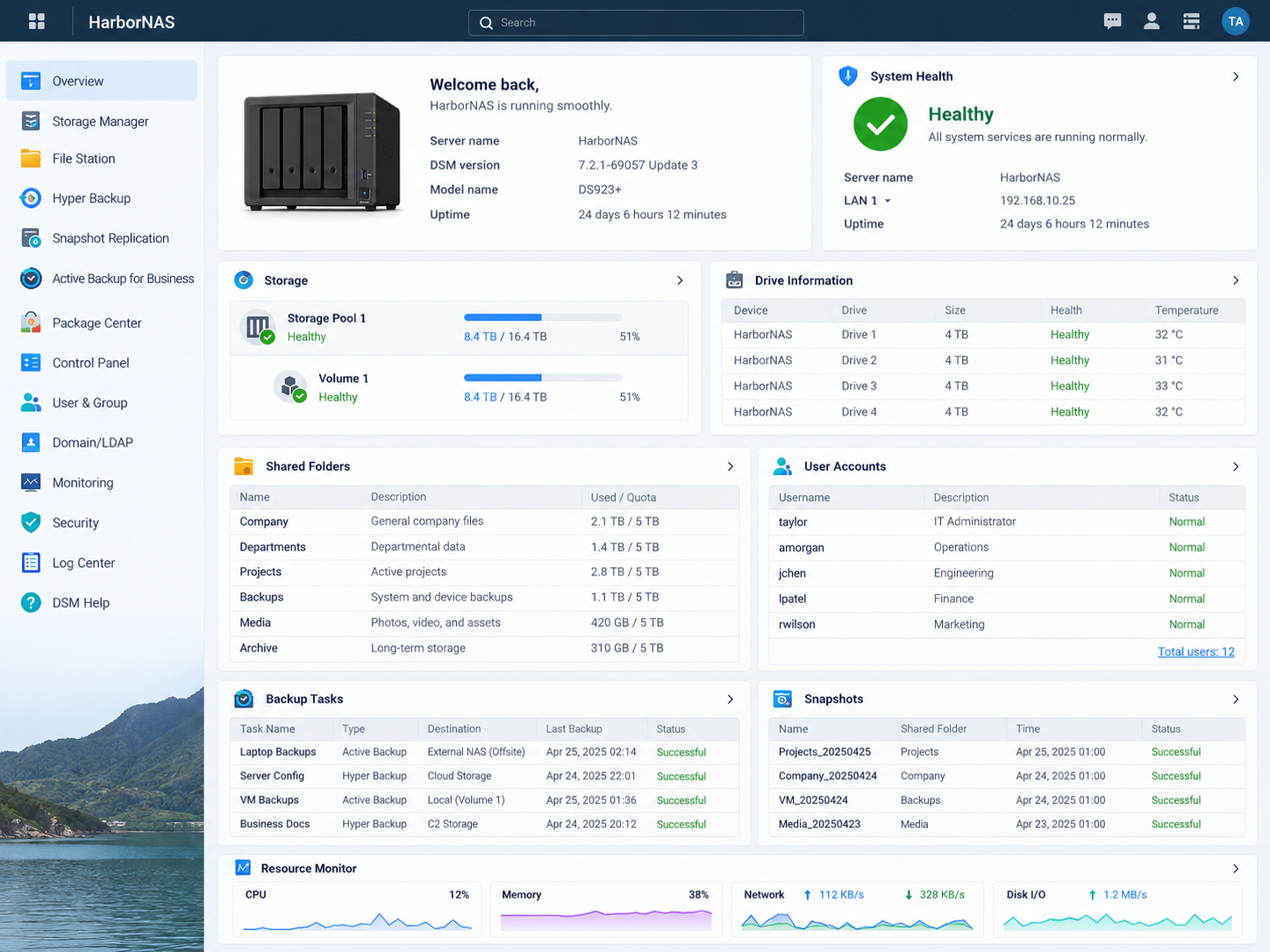Expand the Backup Tasks panel chevron
This screenshot has height=952, width=1270.
pos(731,699)
